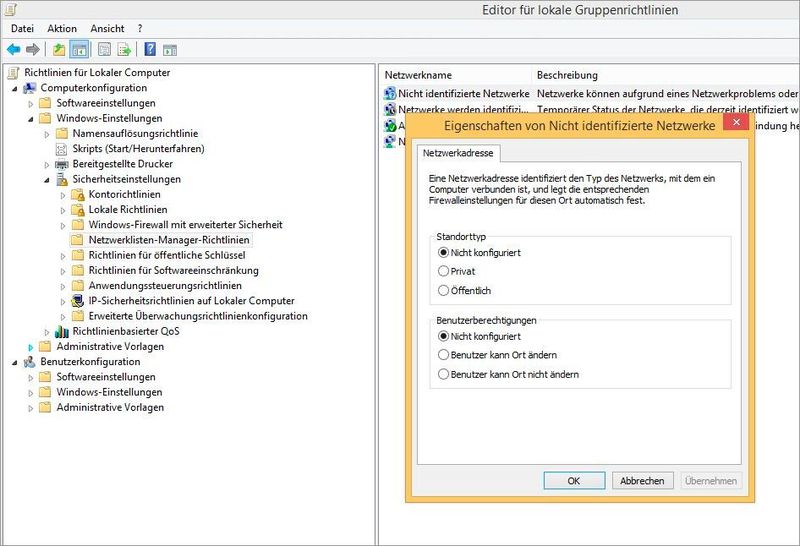The width and height of the screenshot is (800, 546).
Task: Click the 'Netzwerke werden identifizi...' list entry
Action: click(x=463, y=109)
